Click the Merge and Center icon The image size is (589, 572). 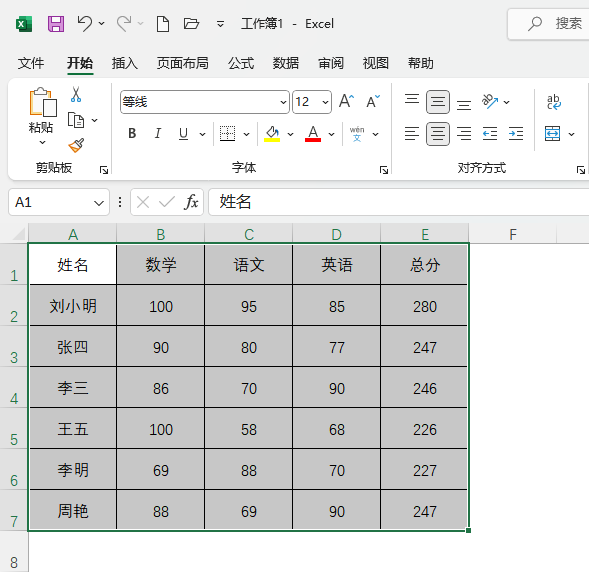553,133
